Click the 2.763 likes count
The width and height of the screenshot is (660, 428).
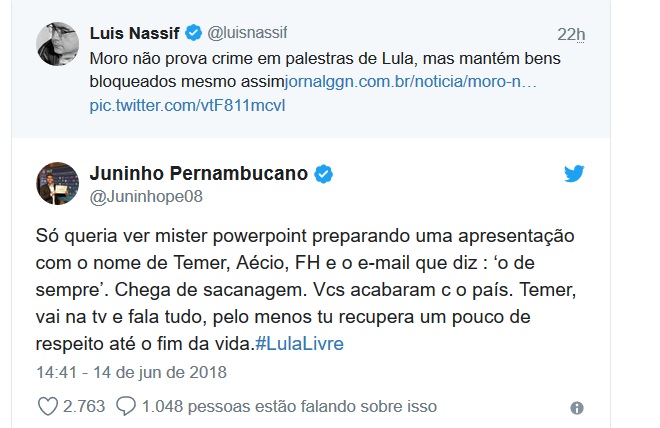(84, 407)
